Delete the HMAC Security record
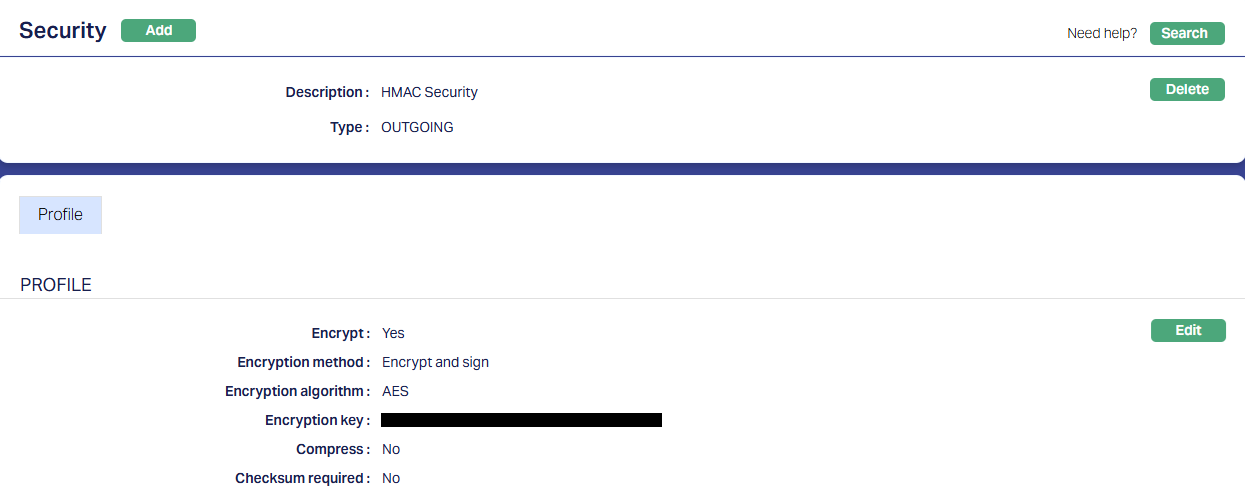Image resolution: width=1245 pixels, height=502 pixels. 1187,90
